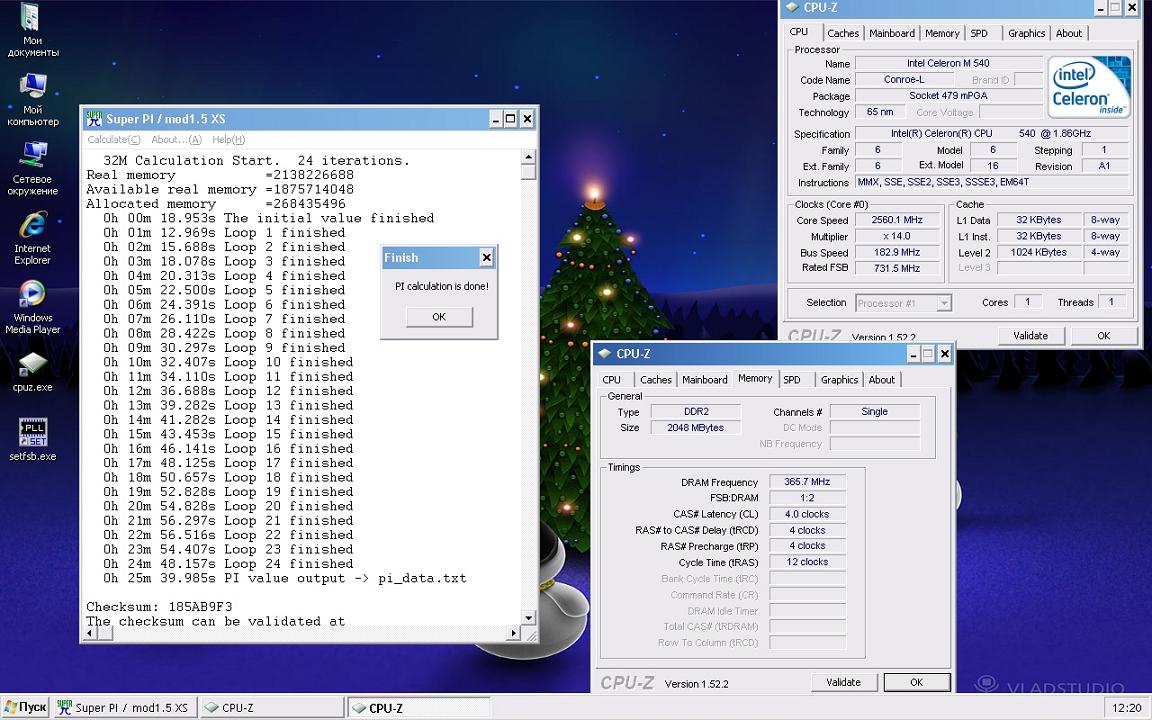Click scroll up arrow in Super PI log
This screenshot has height=720, width=1152.
528,157
